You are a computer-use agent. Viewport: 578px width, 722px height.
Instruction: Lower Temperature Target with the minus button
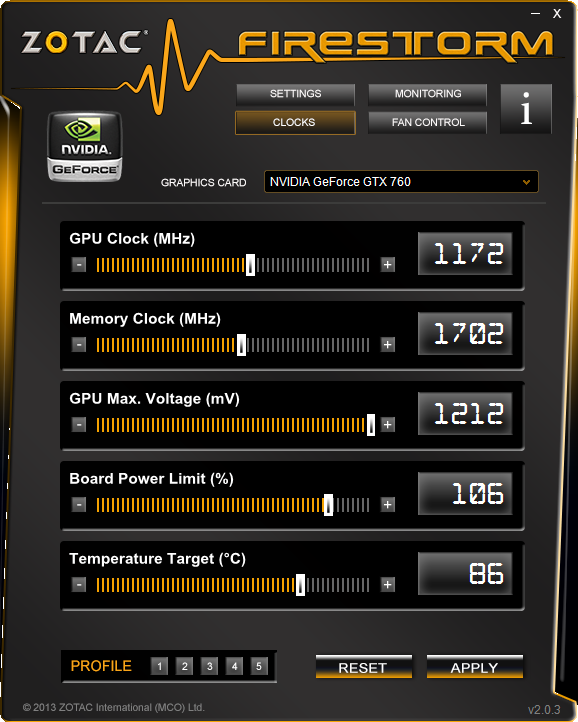79,585
